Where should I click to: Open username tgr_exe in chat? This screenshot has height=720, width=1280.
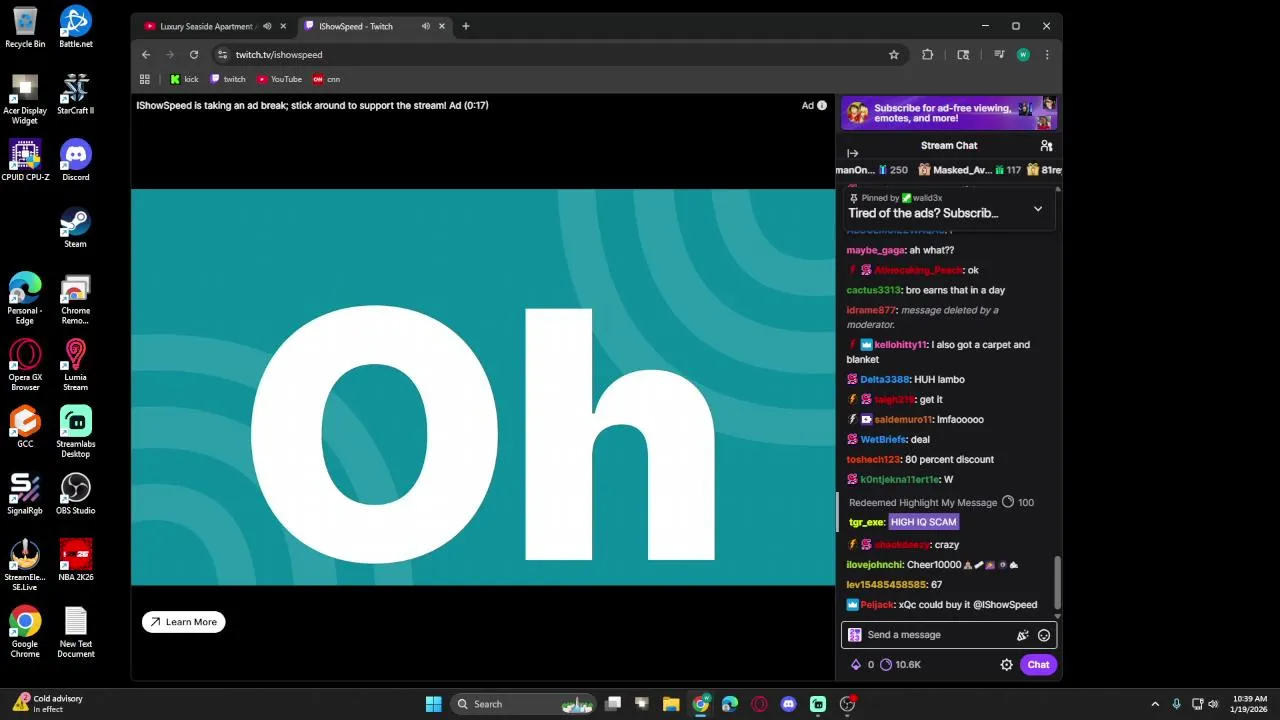click(x=866, y=522)
